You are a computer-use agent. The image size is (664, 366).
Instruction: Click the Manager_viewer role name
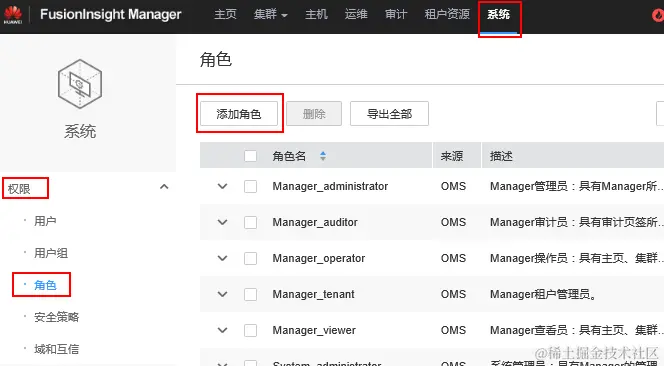tap(314, 330)
